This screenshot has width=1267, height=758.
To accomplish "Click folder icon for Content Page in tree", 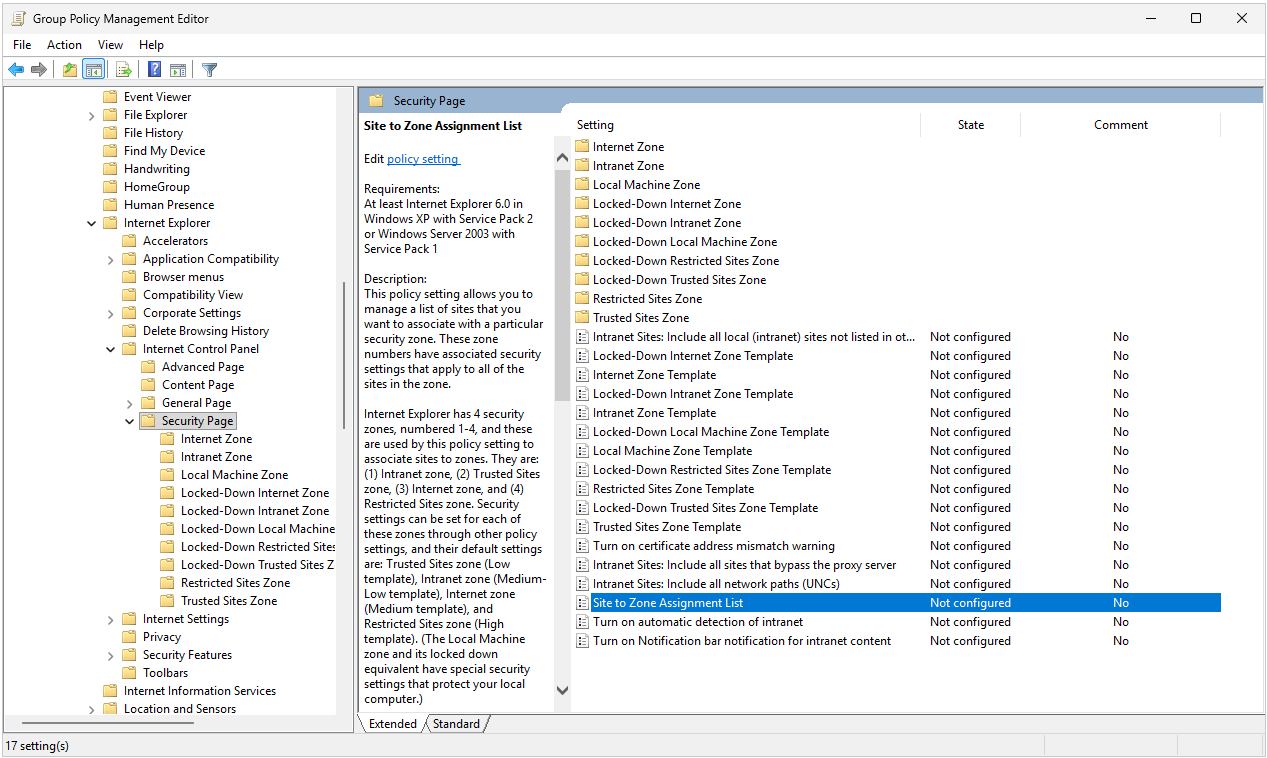I will tap(149, 385).
